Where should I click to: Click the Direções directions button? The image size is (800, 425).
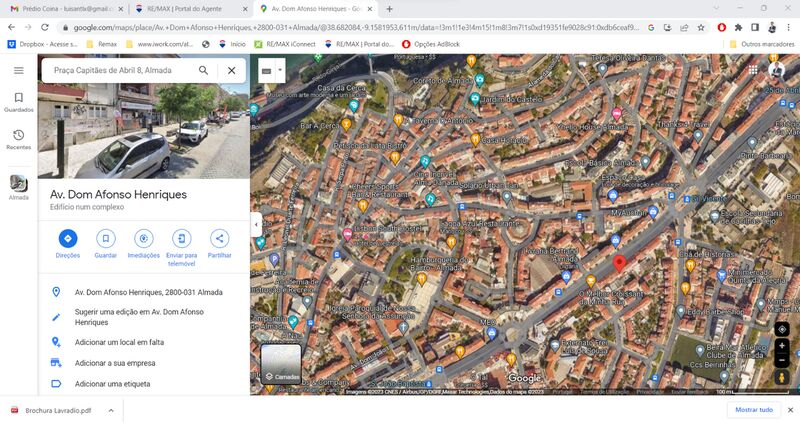pos(68,244)
